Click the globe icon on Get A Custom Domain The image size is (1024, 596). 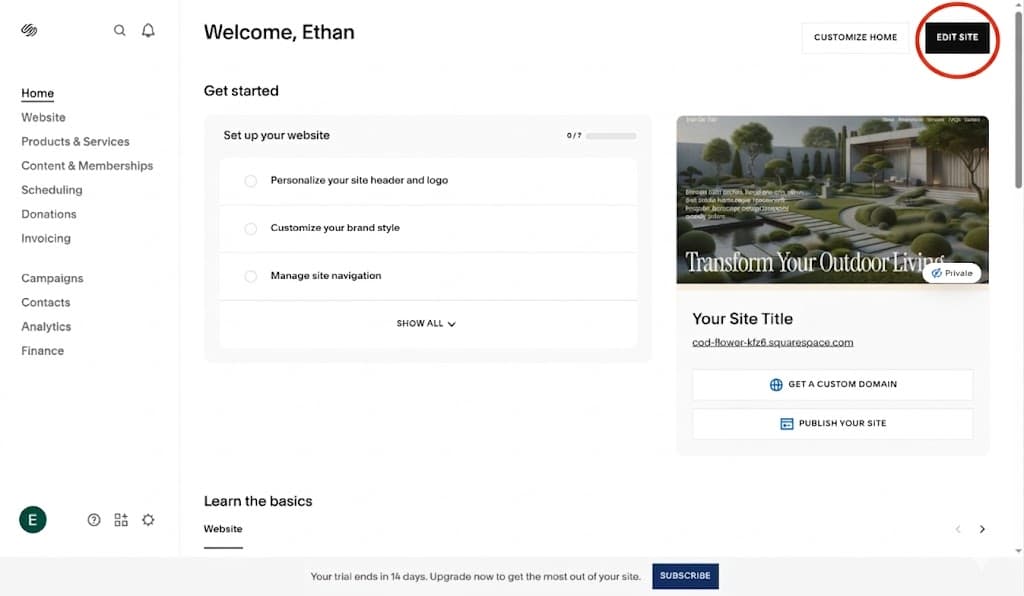(x=776, y=384)
